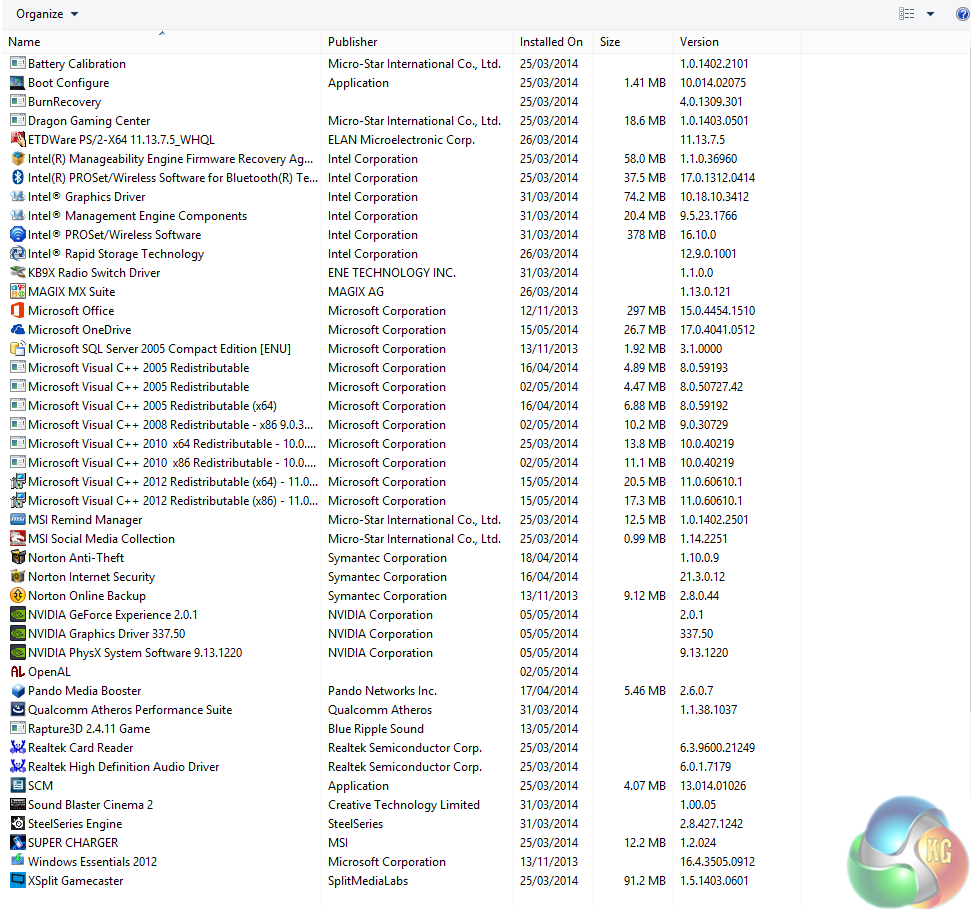This screenshot has height=911, width=971.
Task: Click Qualcomm Atheros Performance Suite icon
Action: 18,709
